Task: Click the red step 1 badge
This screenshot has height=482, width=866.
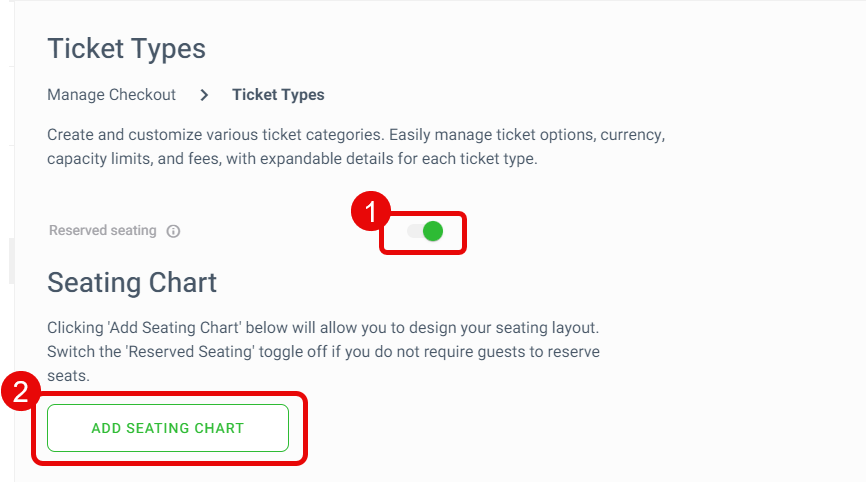Action: [371, 211]
